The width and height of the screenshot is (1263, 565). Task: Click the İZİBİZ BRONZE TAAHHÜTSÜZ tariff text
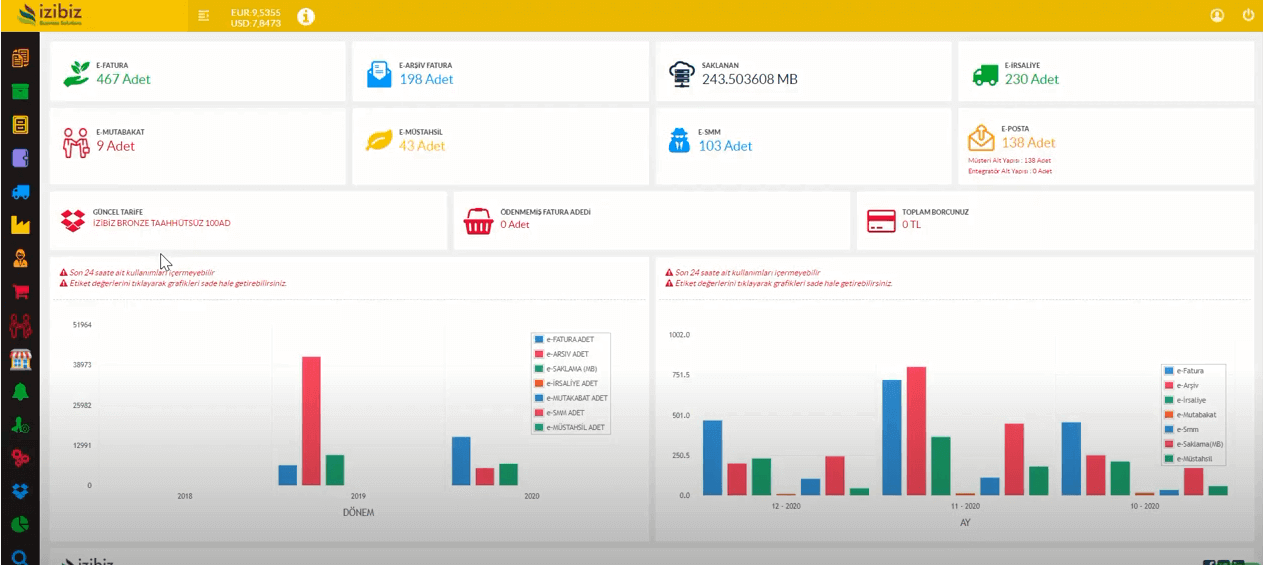(x=161, y=223)
